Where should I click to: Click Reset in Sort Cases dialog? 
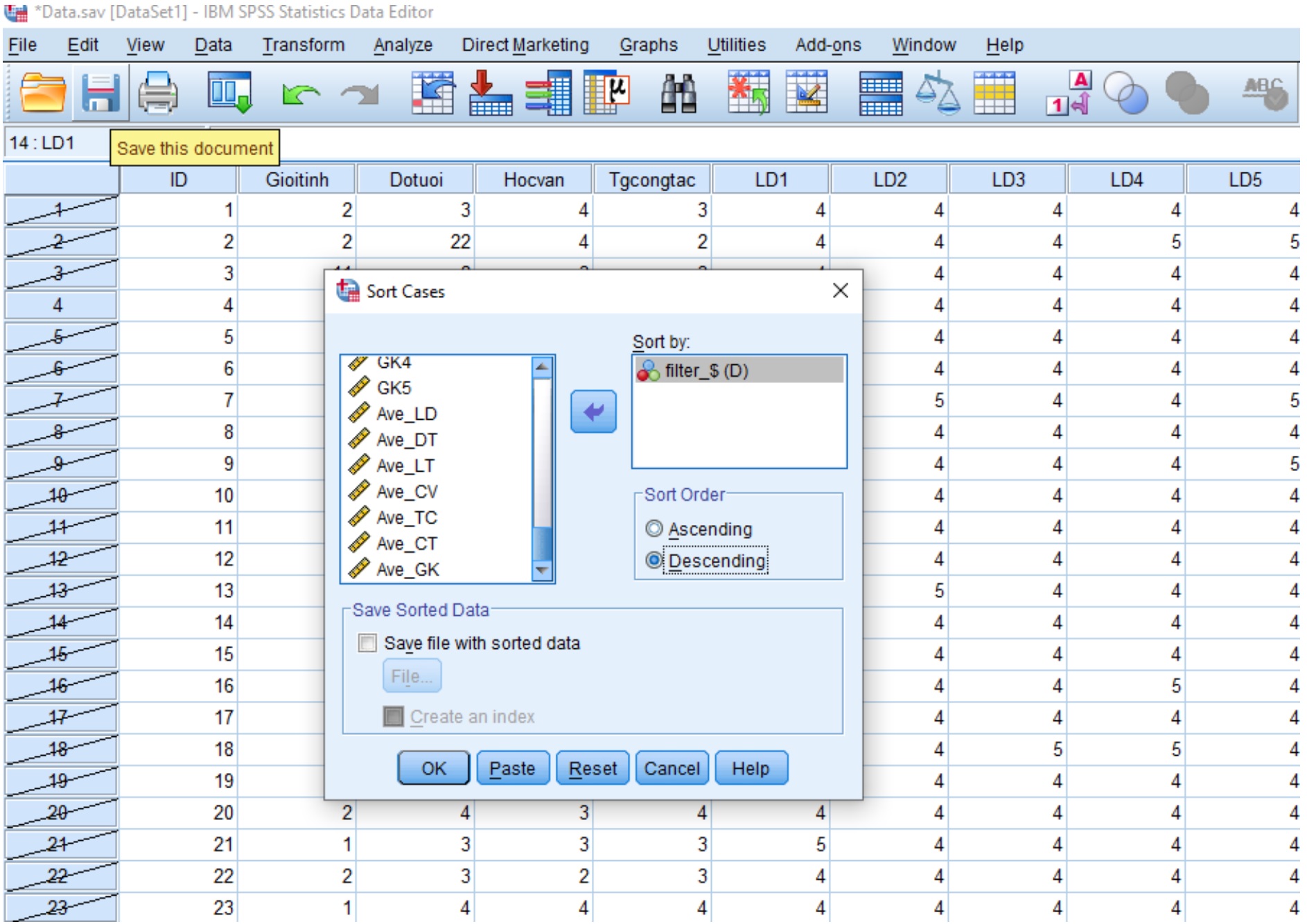593,768
